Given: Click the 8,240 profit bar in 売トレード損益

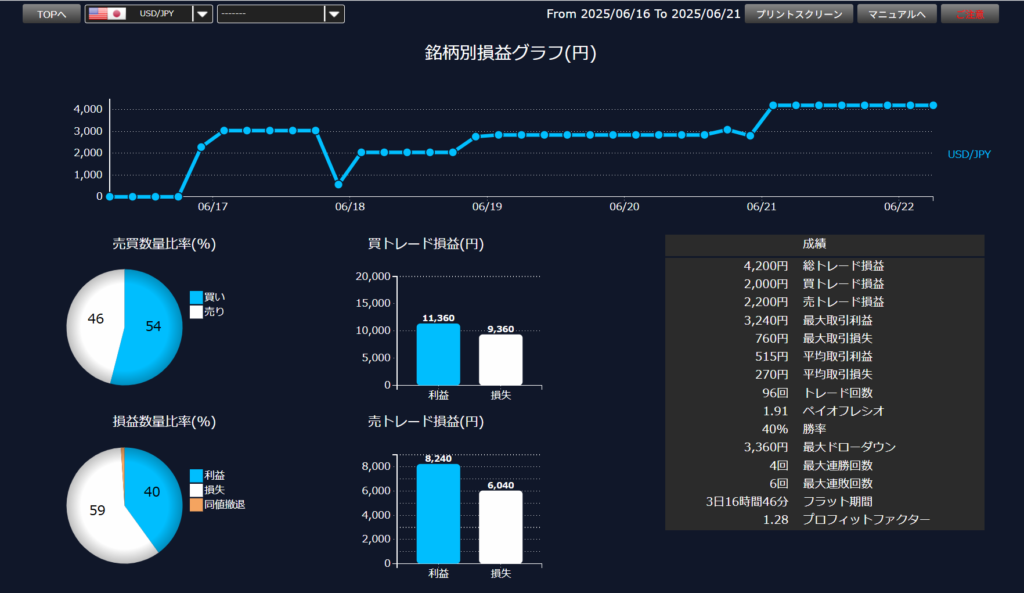Looking at the screenshot, I should click(x=438, y=514).
